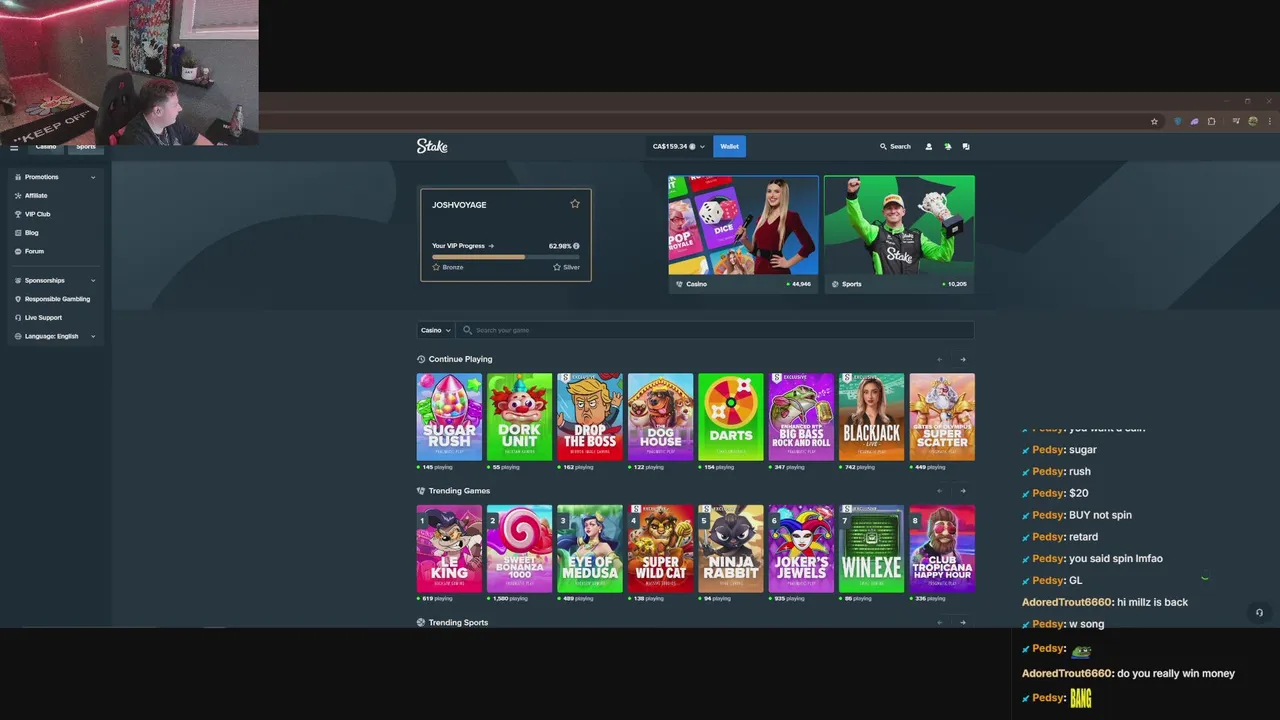Open the notifications icon in header
Viewport: 1280px width, 720px height.
click(x=947, y=146)
